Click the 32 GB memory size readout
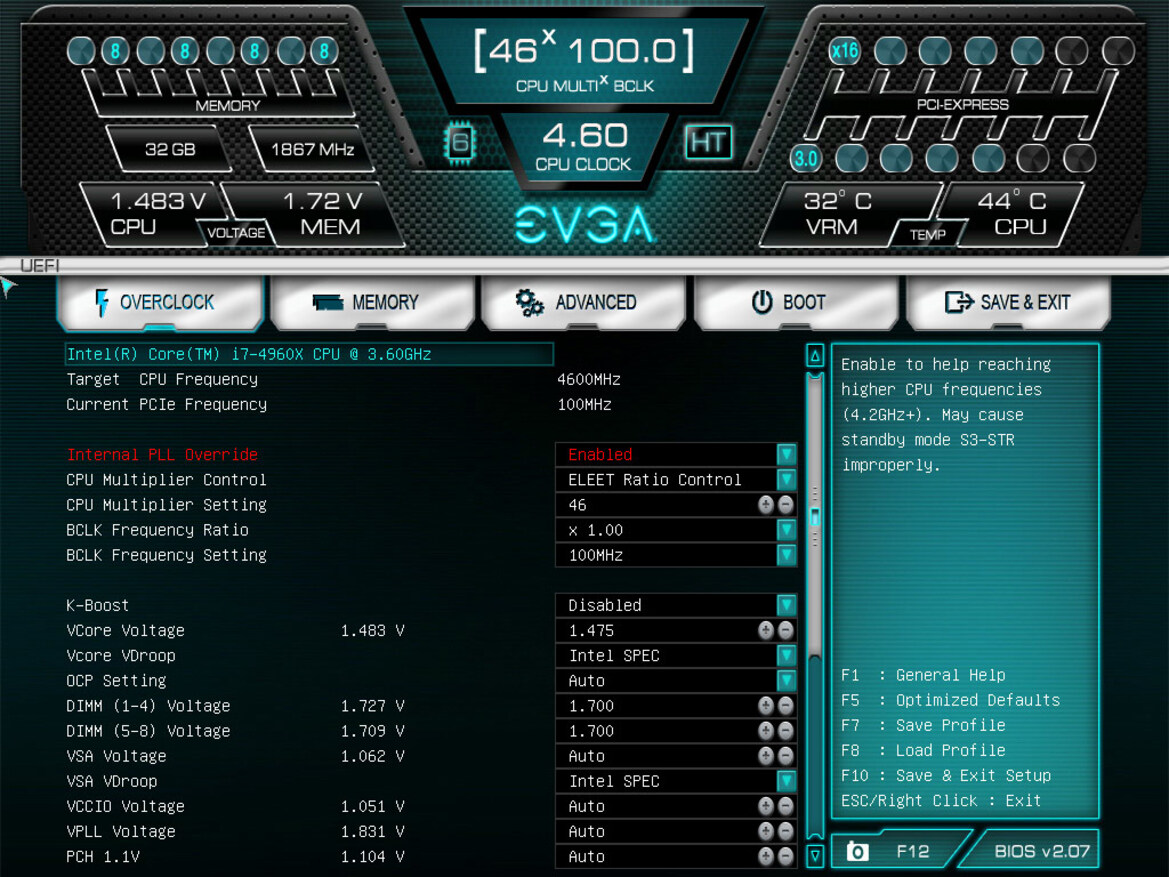 pos(170,149)
